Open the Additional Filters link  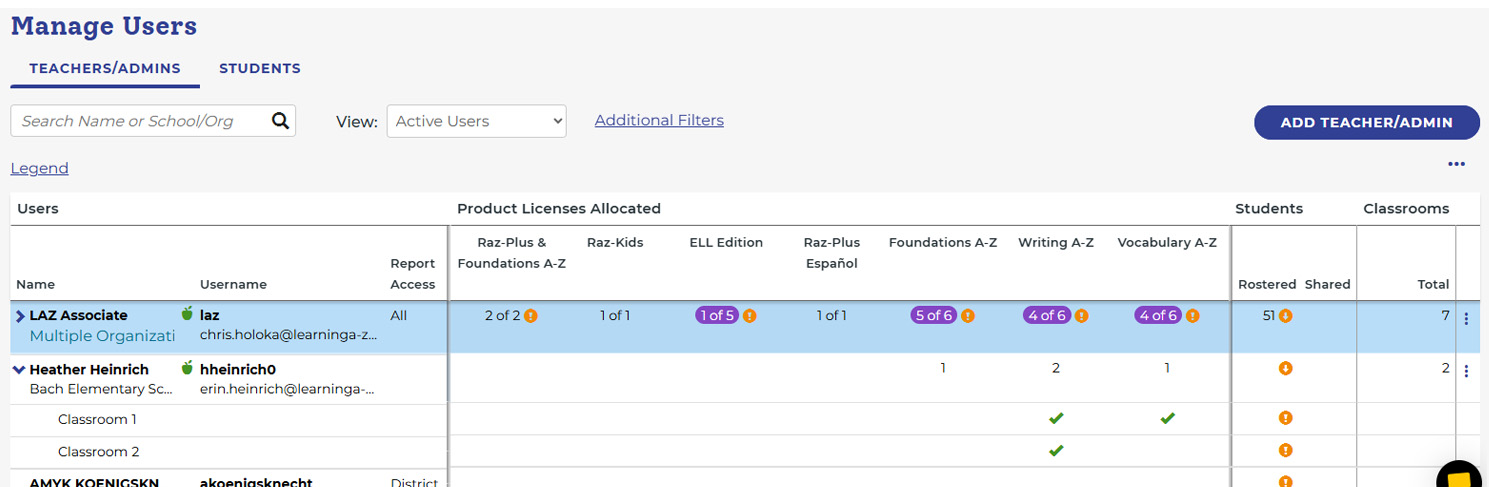pos(659,120)
